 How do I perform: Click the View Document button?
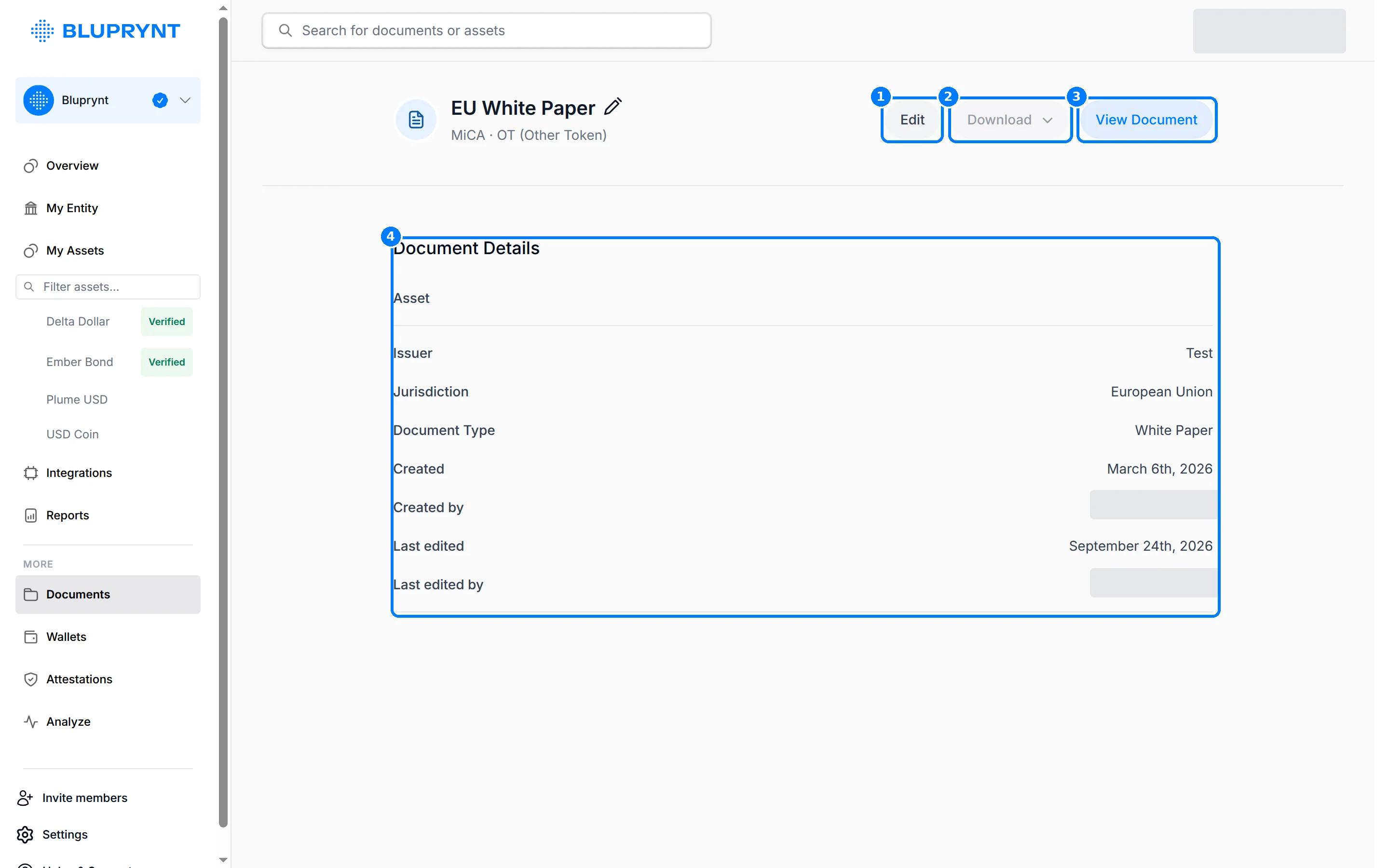(x=1146, y=120)
